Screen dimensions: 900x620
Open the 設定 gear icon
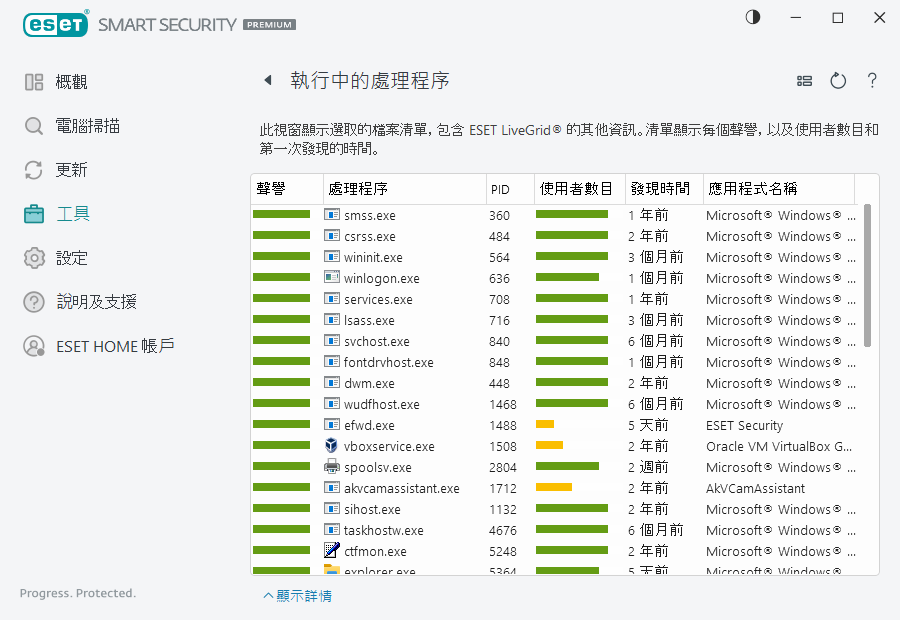click(x=34, y=258)
